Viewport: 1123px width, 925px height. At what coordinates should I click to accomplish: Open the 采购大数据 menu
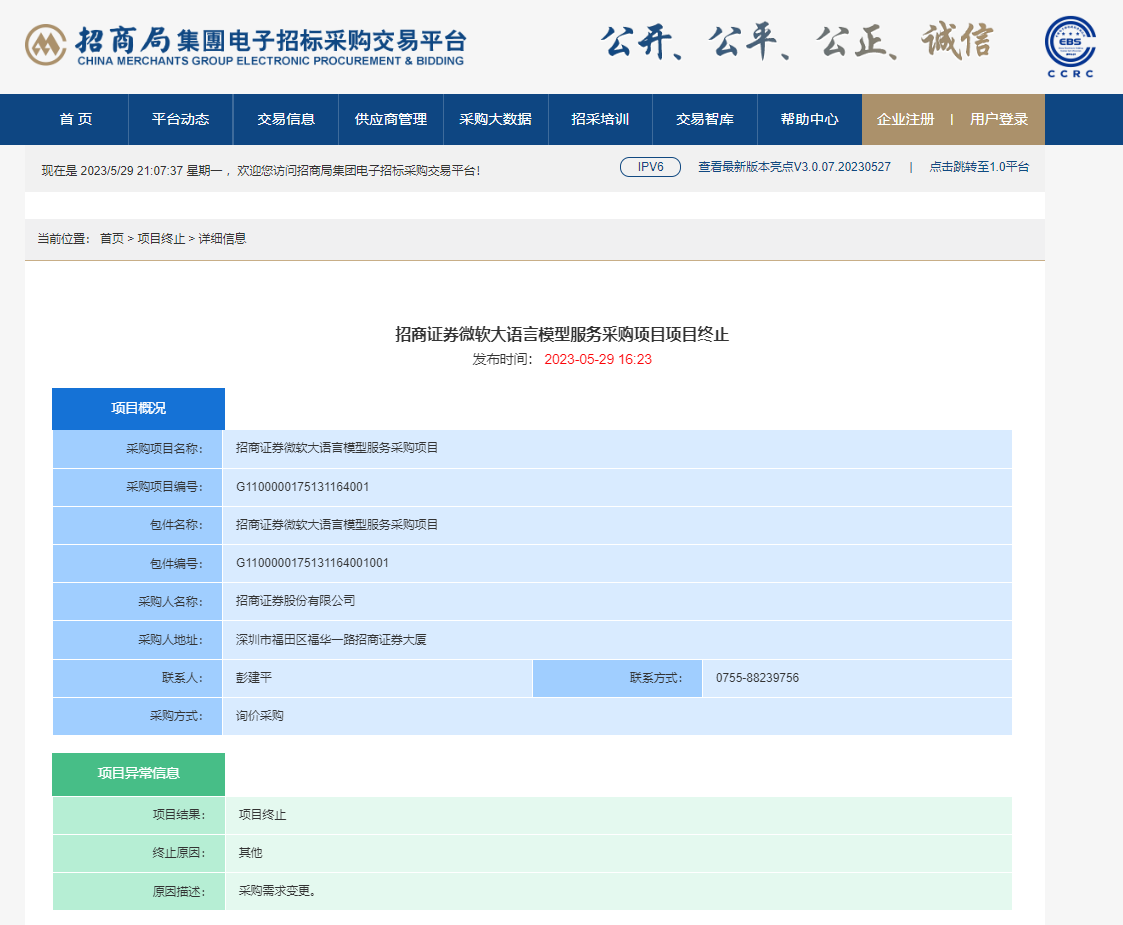coord(496,119)
